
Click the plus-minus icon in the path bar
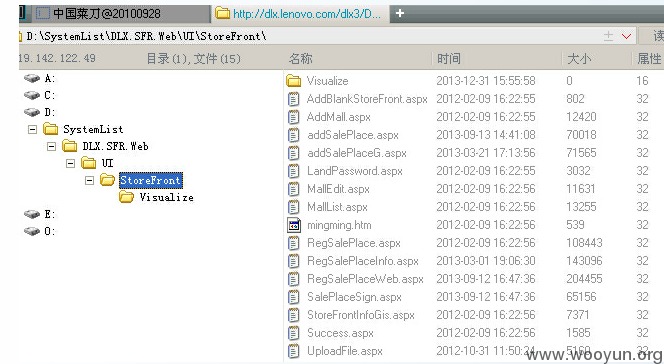click(x=608, y=36)
